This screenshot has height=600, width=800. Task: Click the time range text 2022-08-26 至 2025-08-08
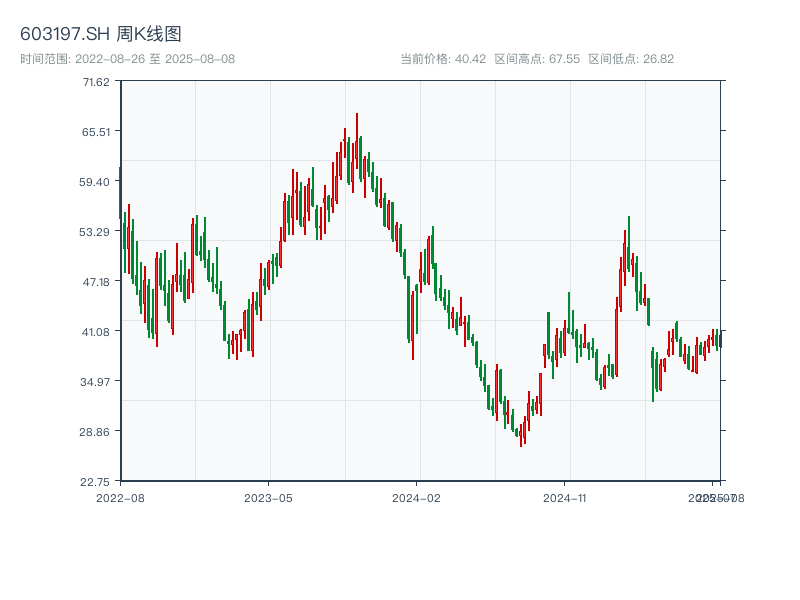point(155,59)
